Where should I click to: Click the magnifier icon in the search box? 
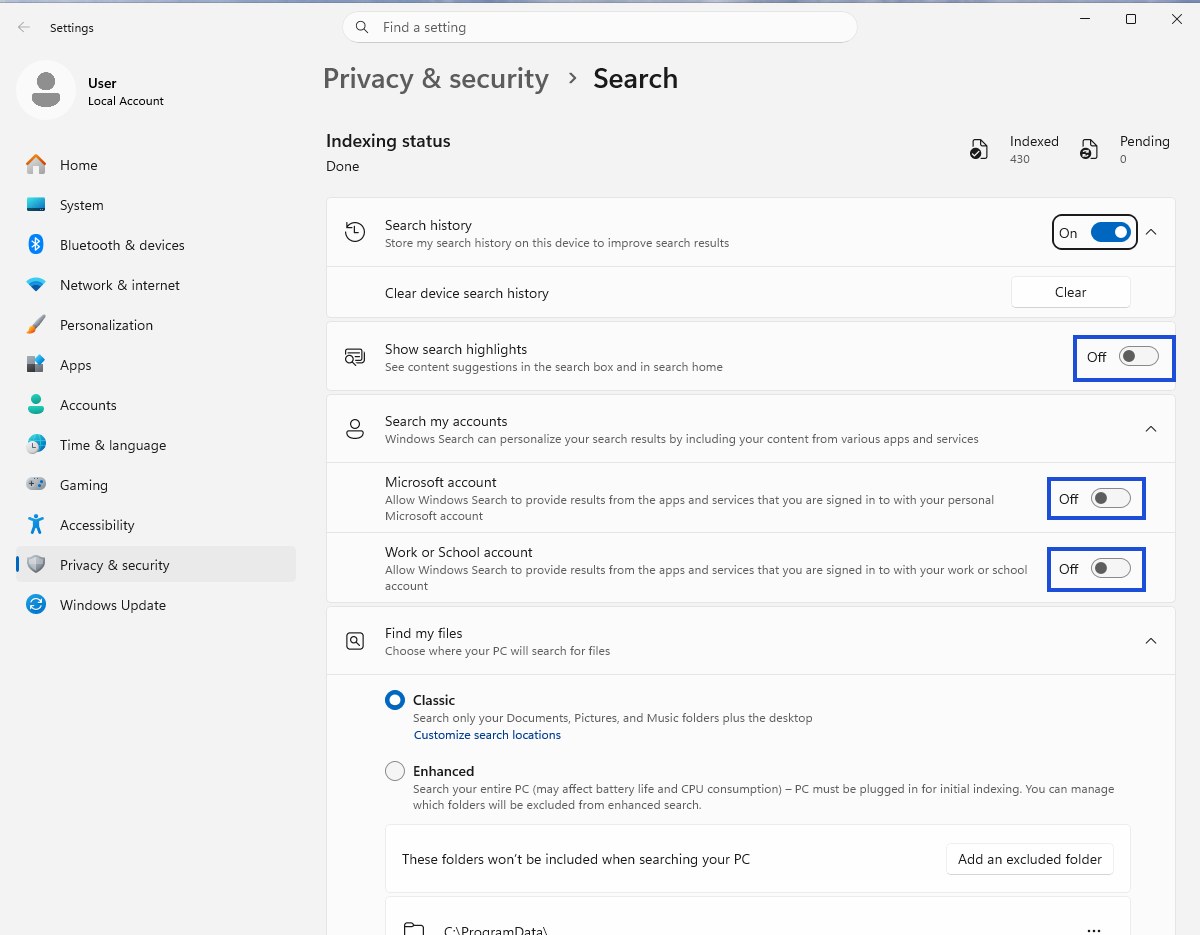(x=362, y=28)
